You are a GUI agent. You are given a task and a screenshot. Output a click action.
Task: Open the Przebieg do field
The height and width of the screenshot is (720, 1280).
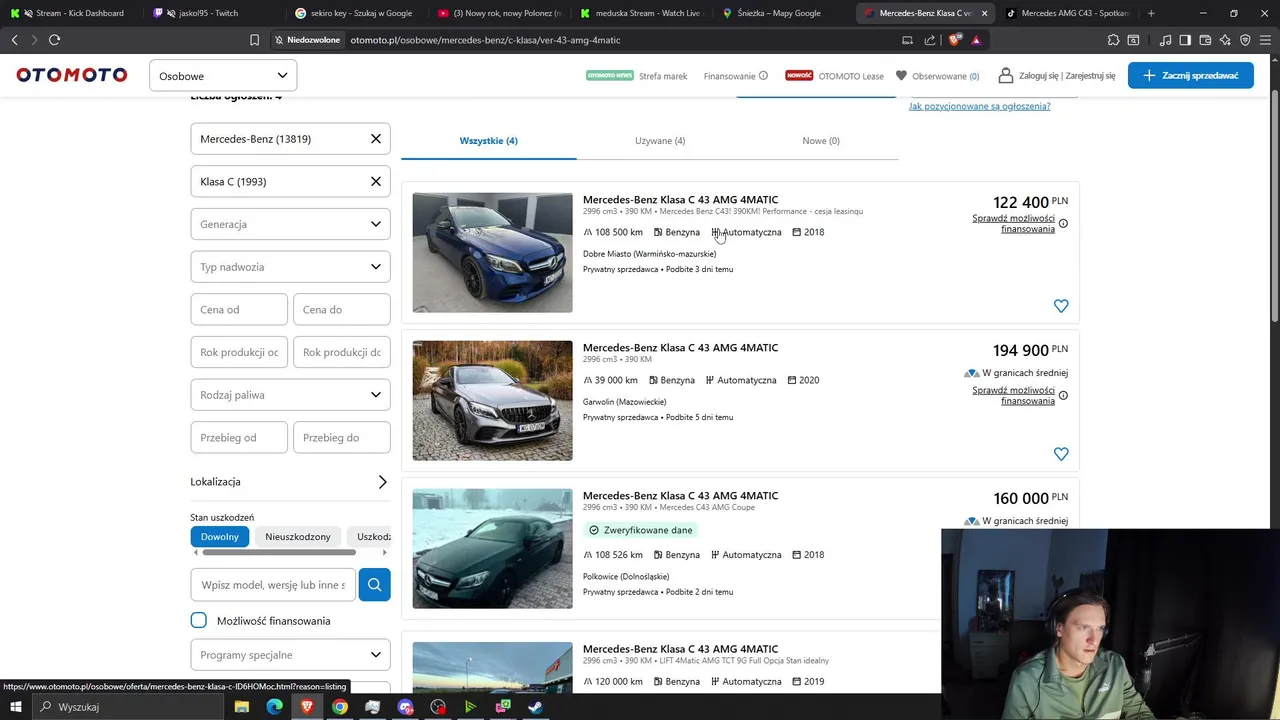[342, 438]
